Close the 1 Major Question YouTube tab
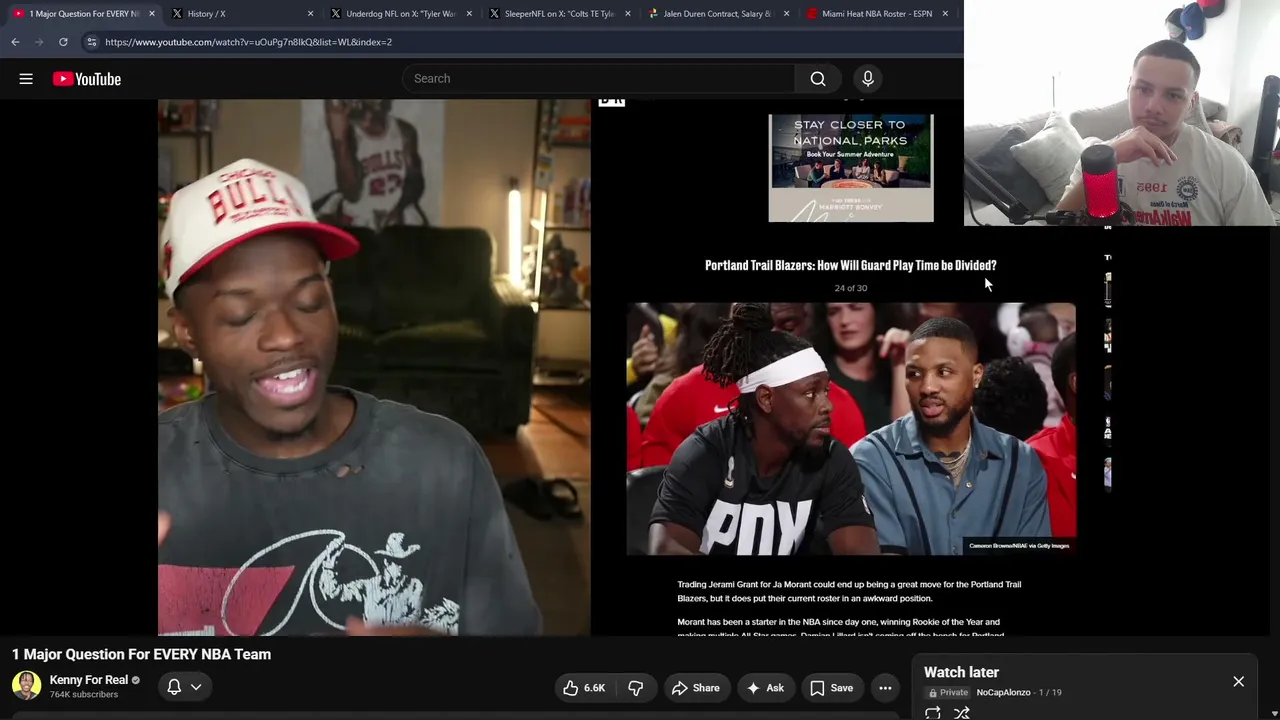Screen dimensions: 1280x720 (x=152, y=14)
